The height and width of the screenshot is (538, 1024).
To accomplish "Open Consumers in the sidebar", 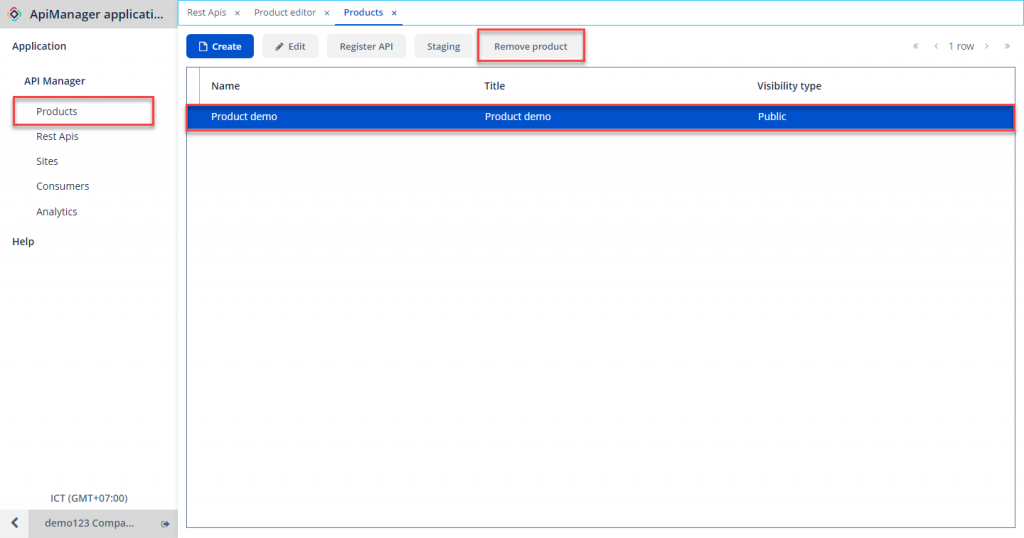I will pos(62,186).
